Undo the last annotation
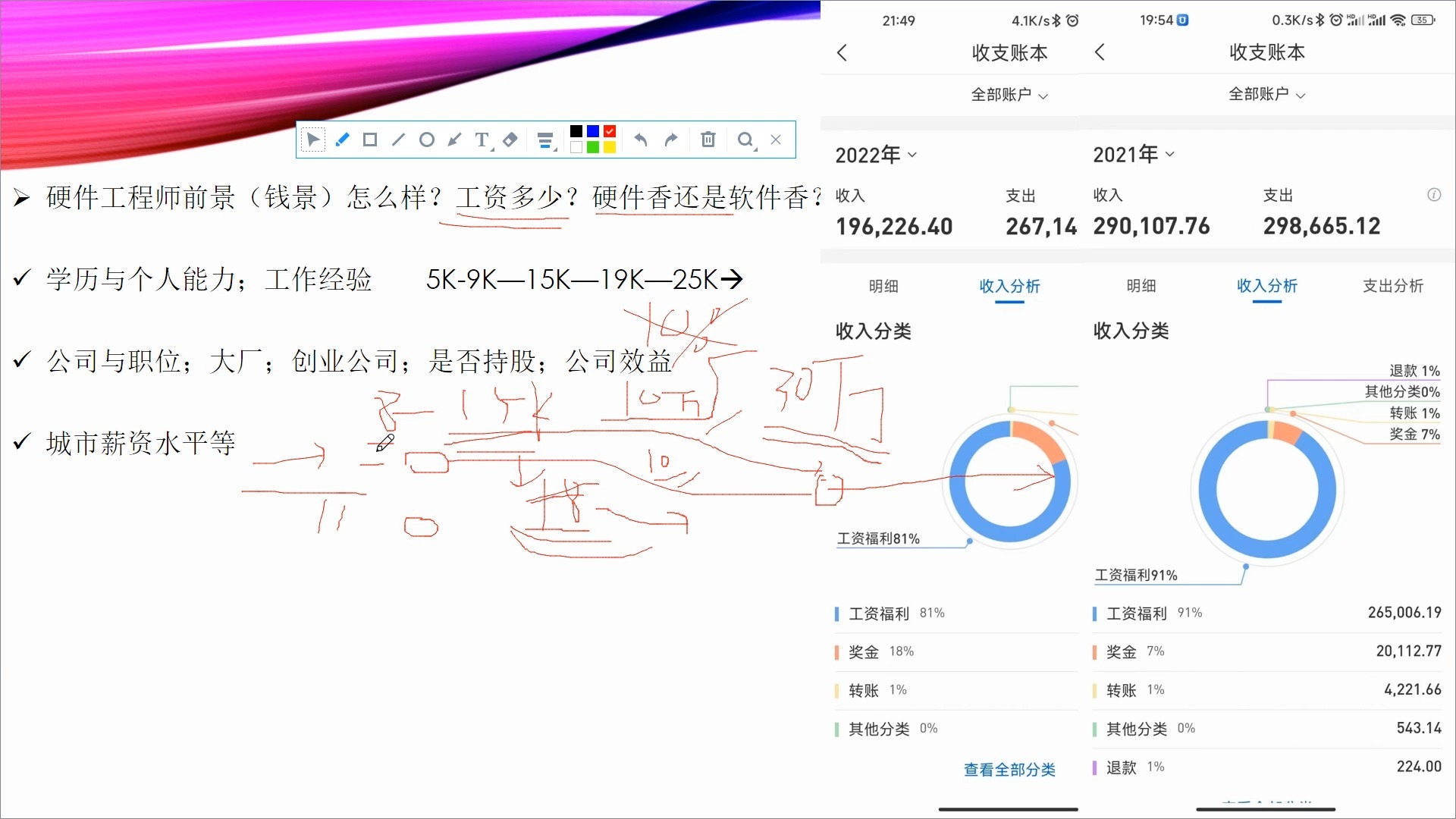1456x819 pixels. (640, 140)
